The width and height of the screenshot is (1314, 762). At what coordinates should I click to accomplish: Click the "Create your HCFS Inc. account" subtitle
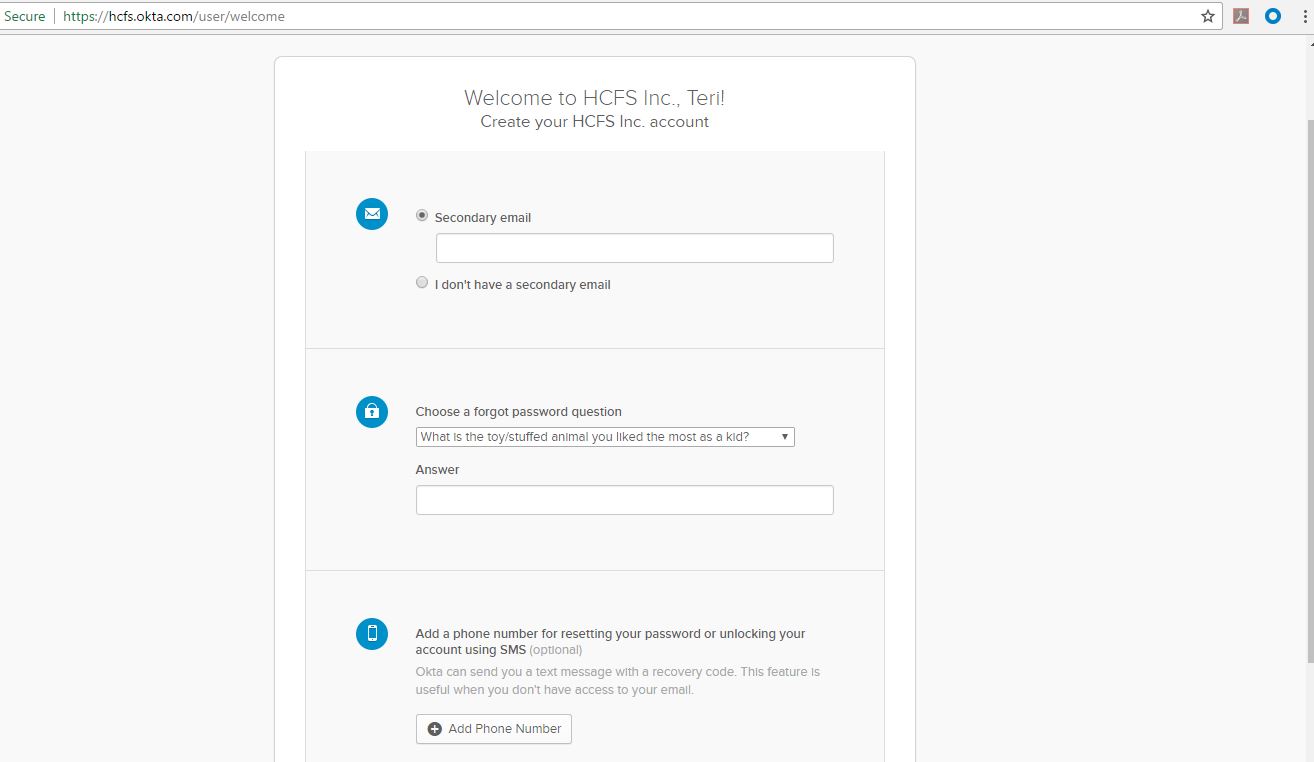(x=594, y=122)
